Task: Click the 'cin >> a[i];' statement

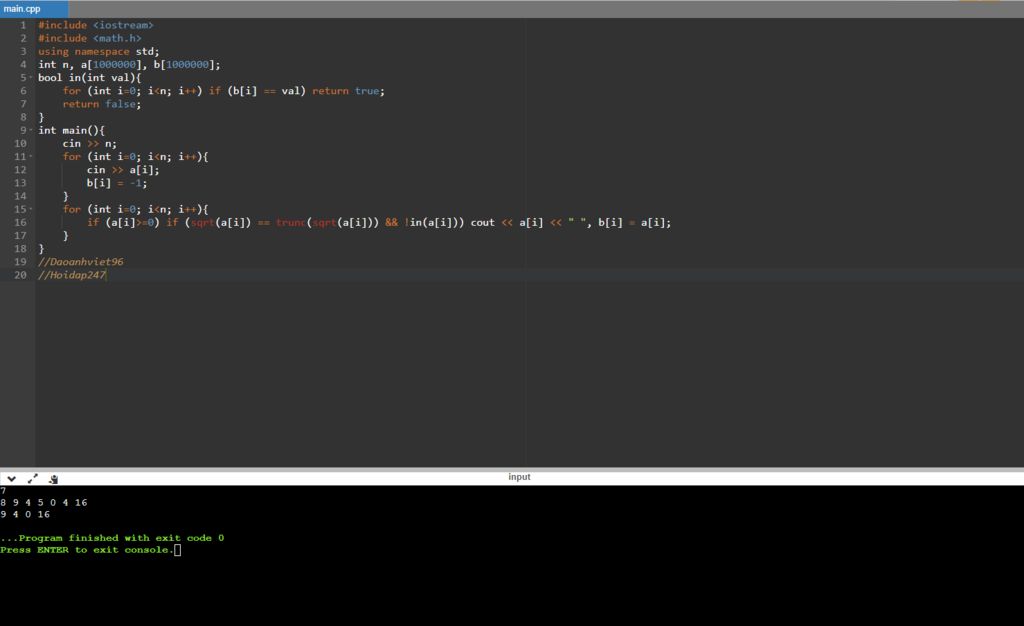Action: [x=123, y=170]
